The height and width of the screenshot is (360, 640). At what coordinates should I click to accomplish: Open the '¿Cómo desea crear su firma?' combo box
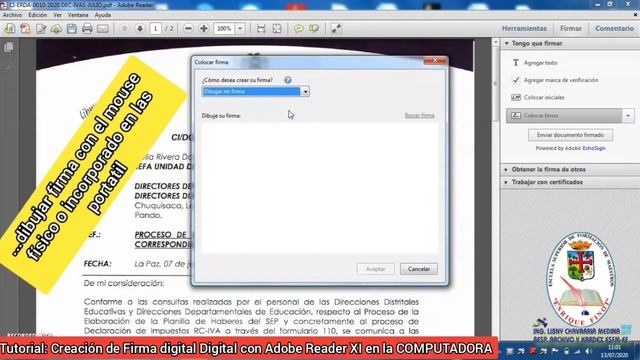[x=256, y=91]
